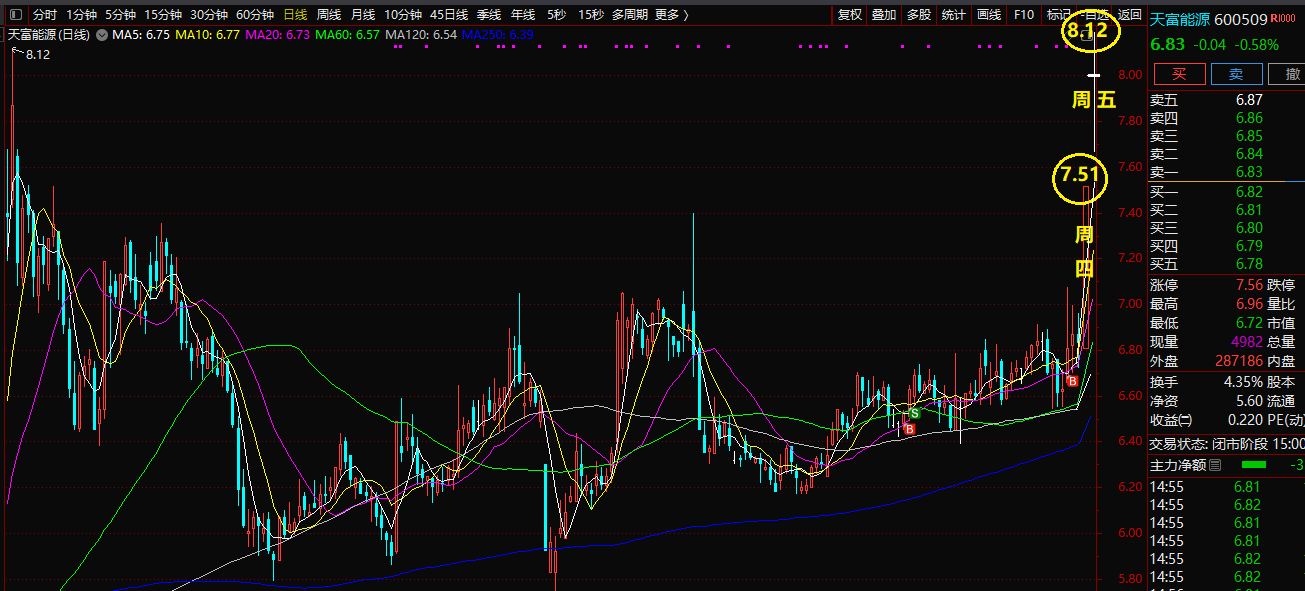The image size is (1305, 591).
Task: Switch to the 年线 yearly chart
Action: (523, 15)
